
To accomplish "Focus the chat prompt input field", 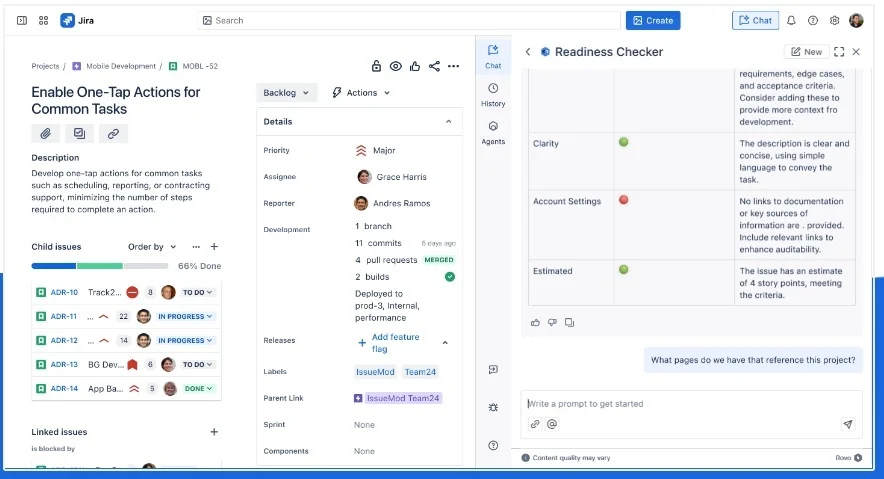I will (x=692, y=403).
